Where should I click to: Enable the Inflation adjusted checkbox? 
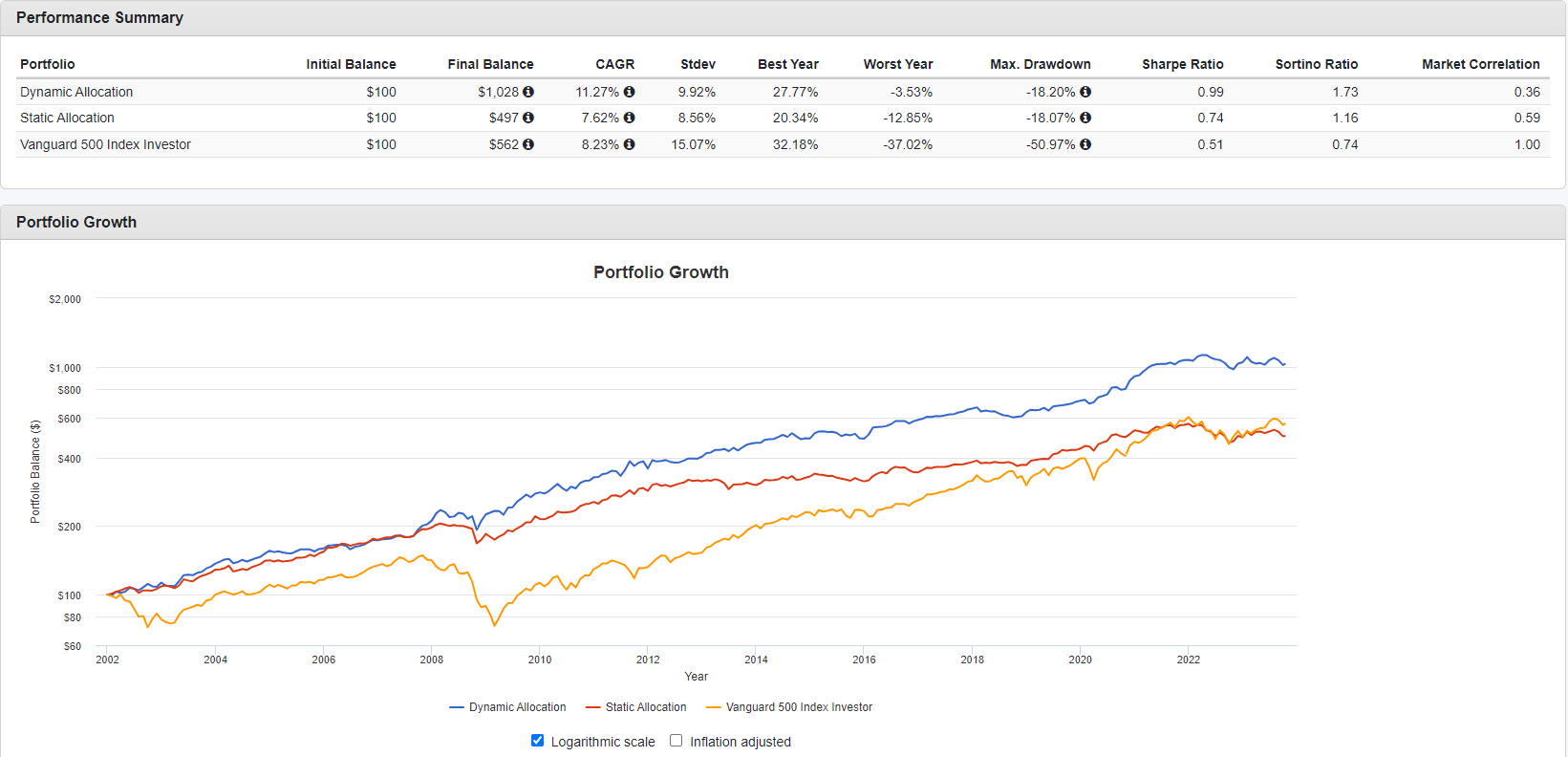coord(677,741)
